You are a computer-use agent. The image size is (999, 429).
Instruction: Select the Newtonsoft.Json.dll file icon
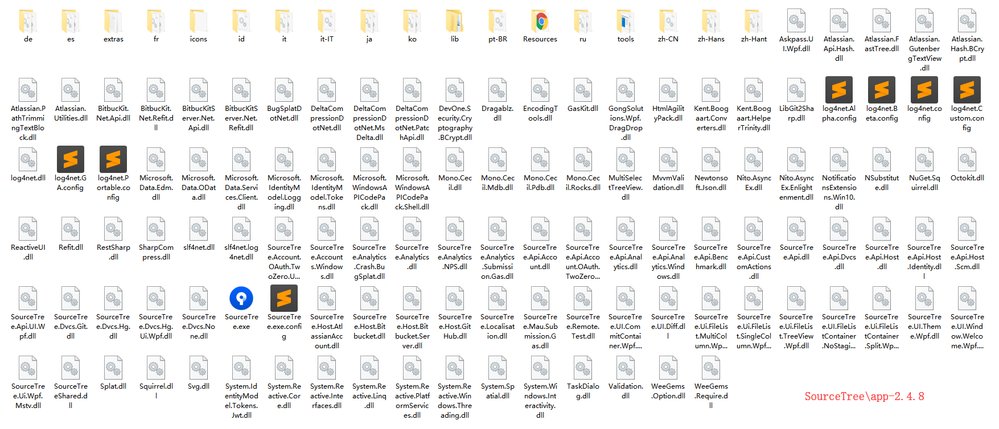click(711, 159)
